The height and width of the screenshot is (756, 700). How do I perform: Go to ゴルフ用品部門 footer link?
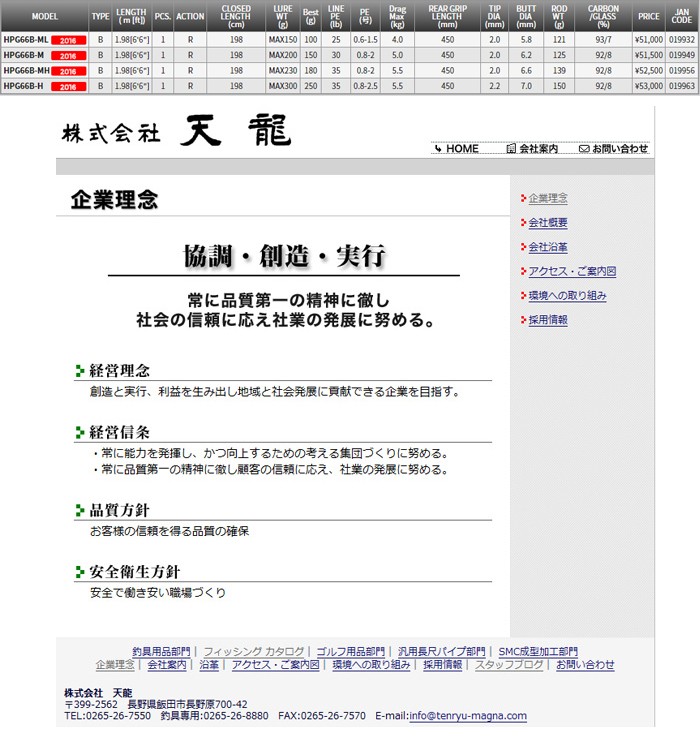tap(350, 651)
